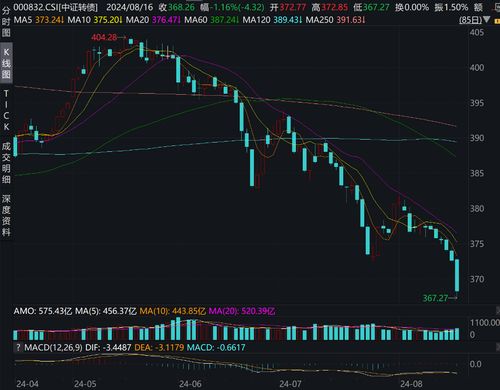The width and height of the screenshot is (500, 390).
Task: Click the MACD: -0.6617 value
Action: (x=216, y=348)
